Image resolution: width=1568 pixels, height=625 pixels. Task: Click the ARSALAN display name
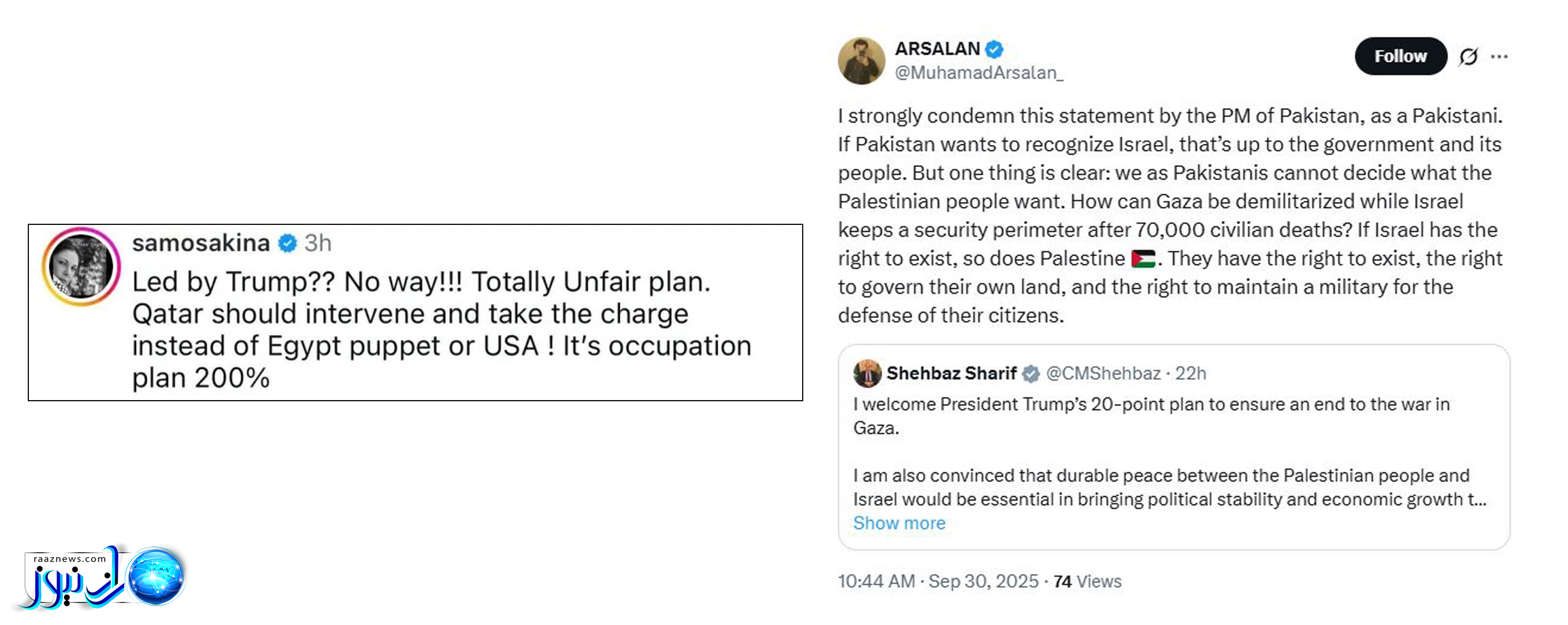(937, 48)
